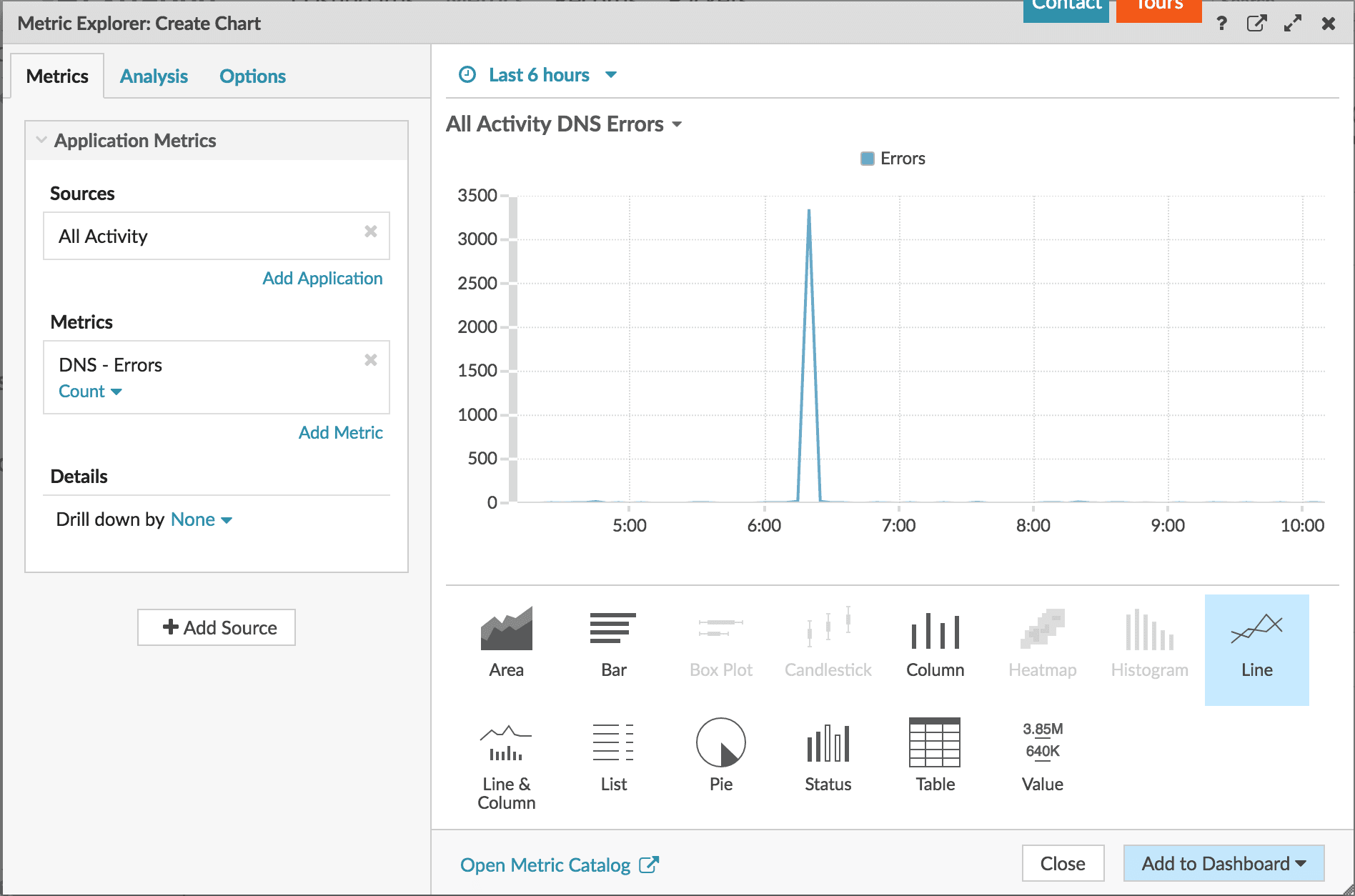Open the Add to Dashboard dropdown
1355x896 pixels.
coord(1224,863)
